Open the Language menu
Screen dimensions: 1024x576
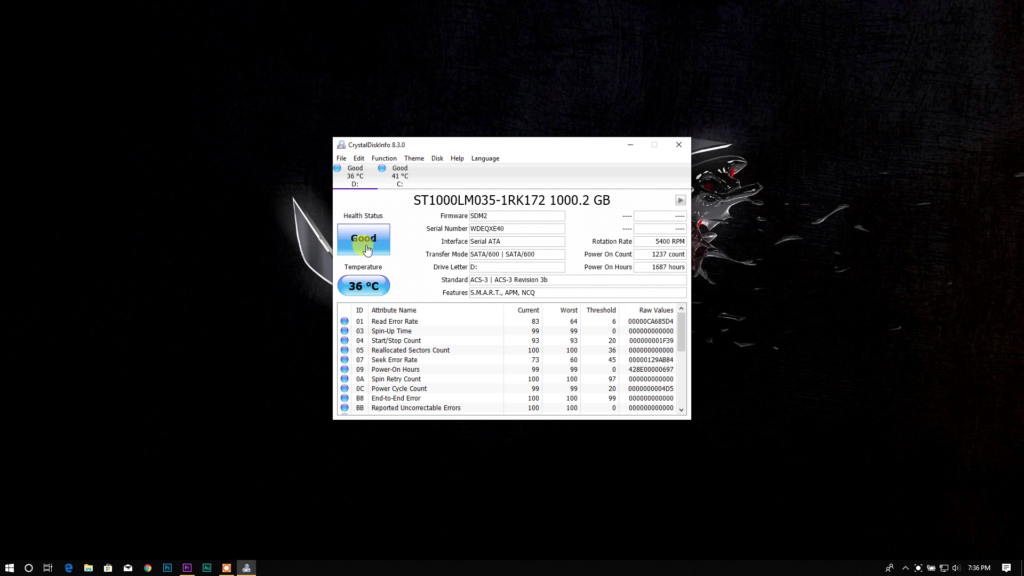click(x=485, y=158)
